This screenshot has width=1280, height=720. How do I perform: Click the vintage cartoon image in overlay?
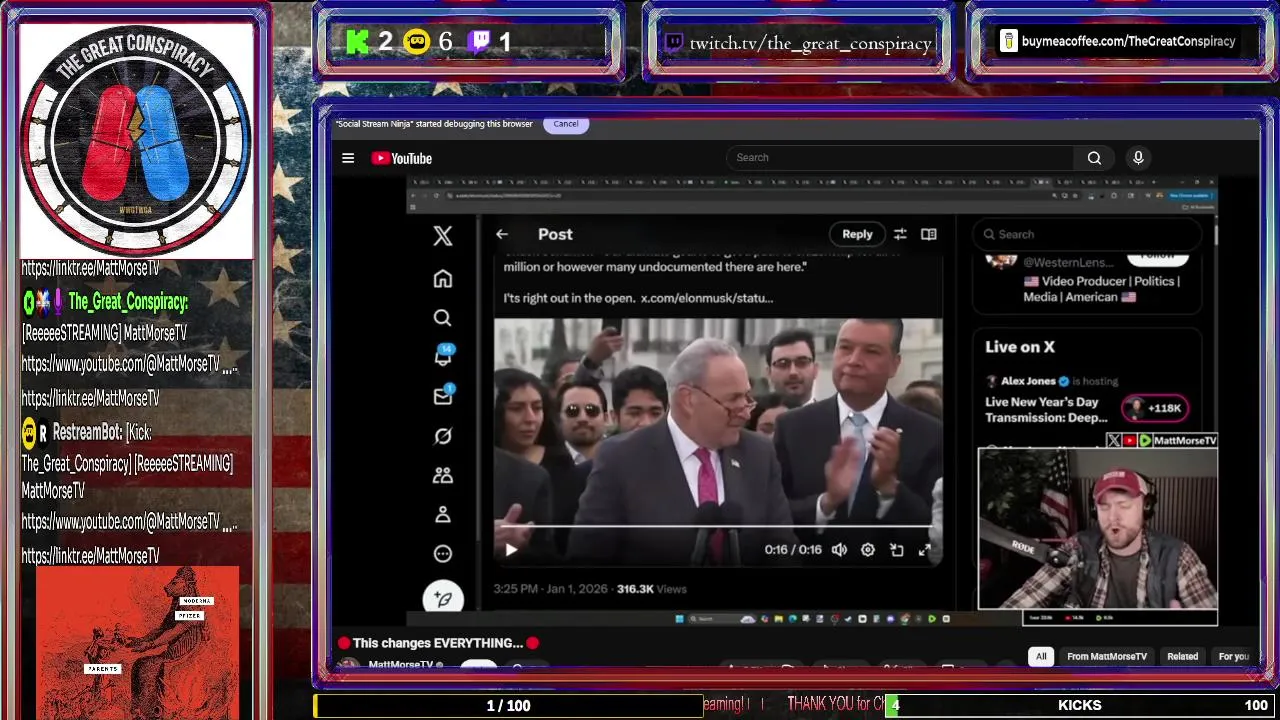(137, 642)
